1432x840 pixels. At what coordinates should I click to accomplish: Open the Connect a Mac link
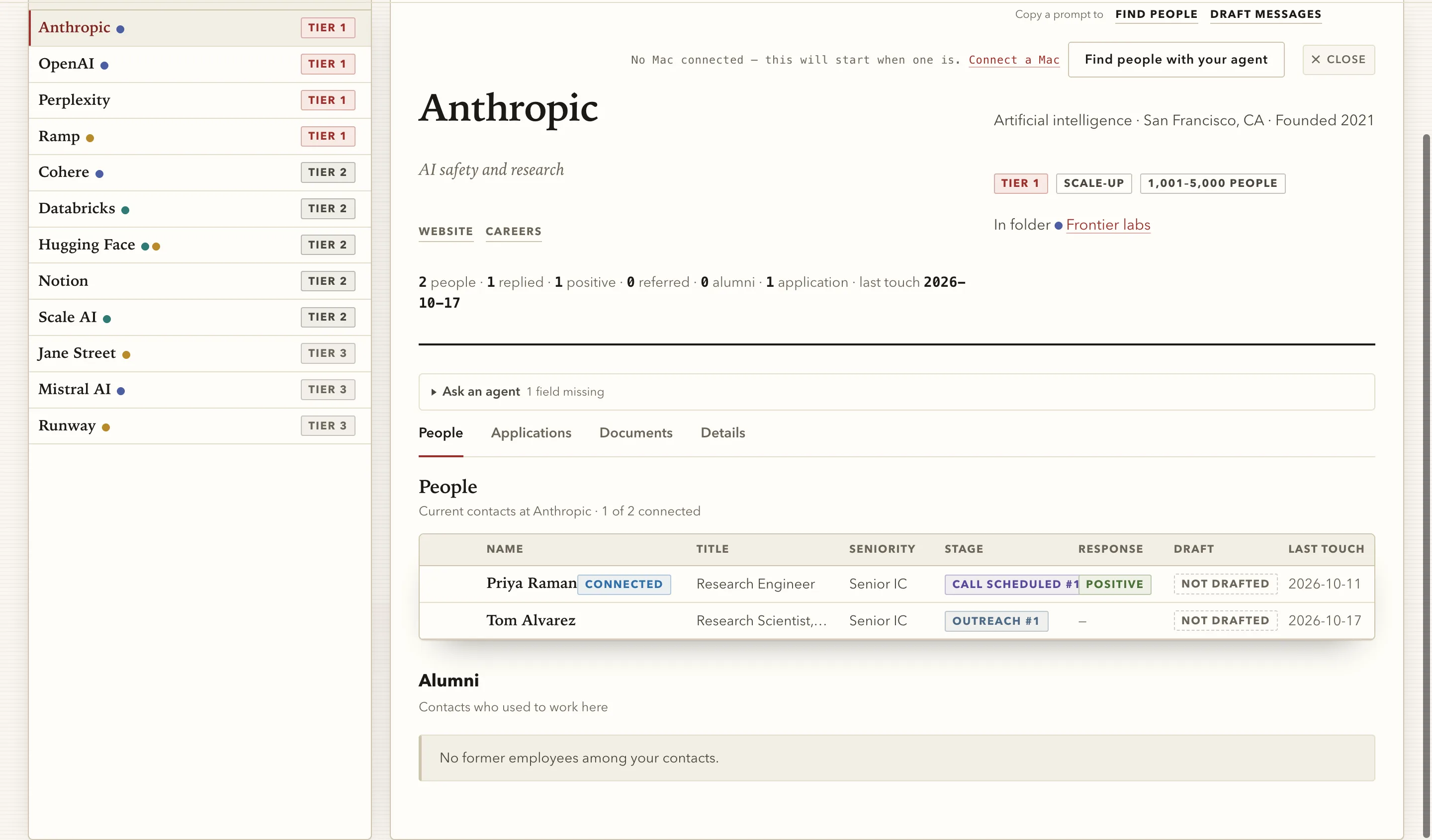pos(1014,60)
